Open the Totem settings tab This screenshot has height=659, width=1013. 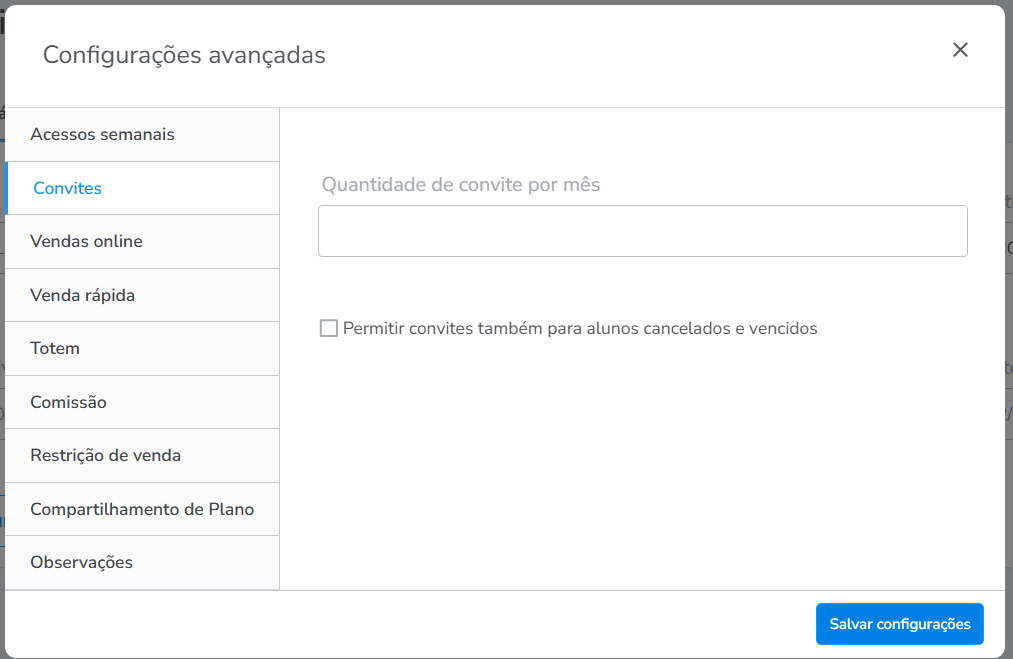tap(55, 348)
